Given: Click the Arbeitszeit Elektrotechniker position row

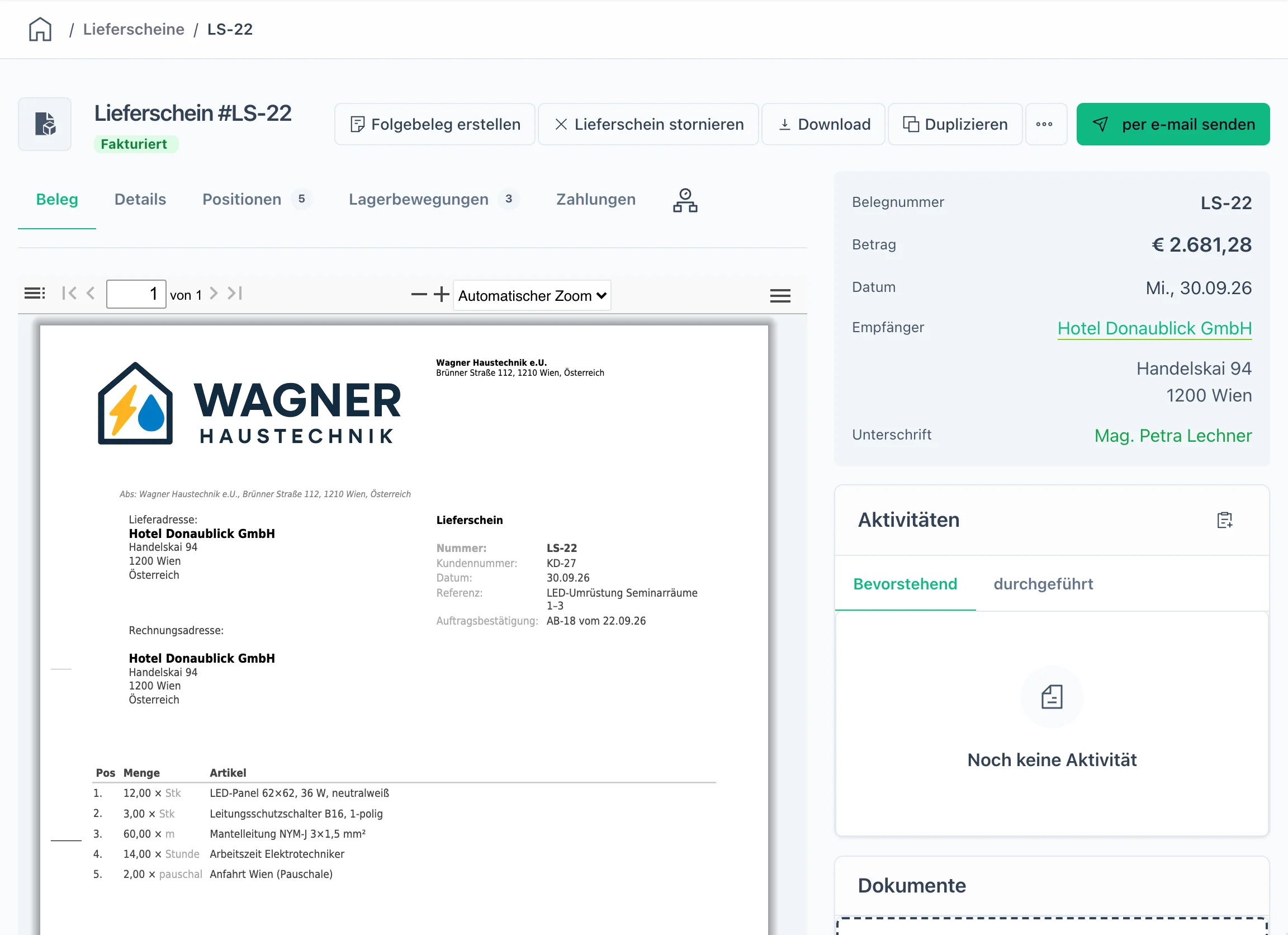Looking at the screenshot, I should pyautogui.click(x=404, y=854).
